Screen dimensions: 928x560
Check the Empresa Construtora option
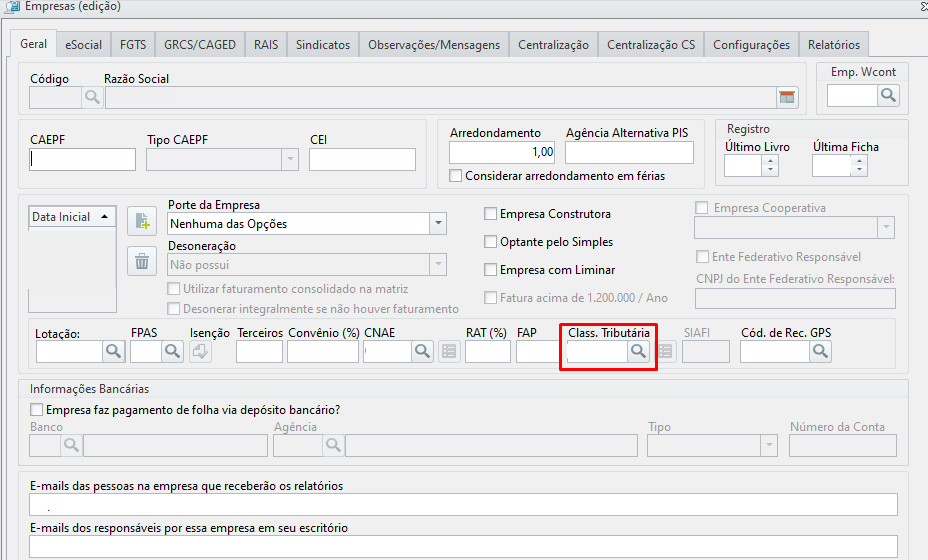[x=490, y=214]
